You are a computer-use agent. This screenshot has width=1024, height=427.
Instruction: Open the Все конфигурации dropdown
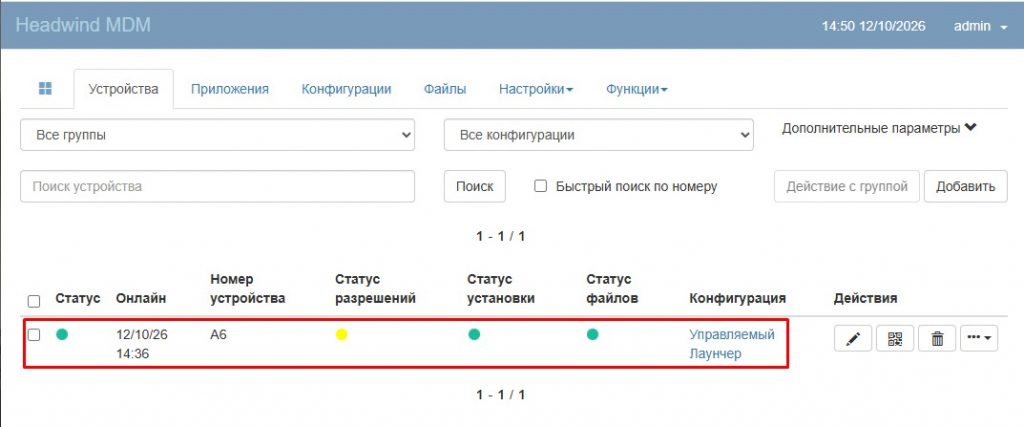click(599, 135)
